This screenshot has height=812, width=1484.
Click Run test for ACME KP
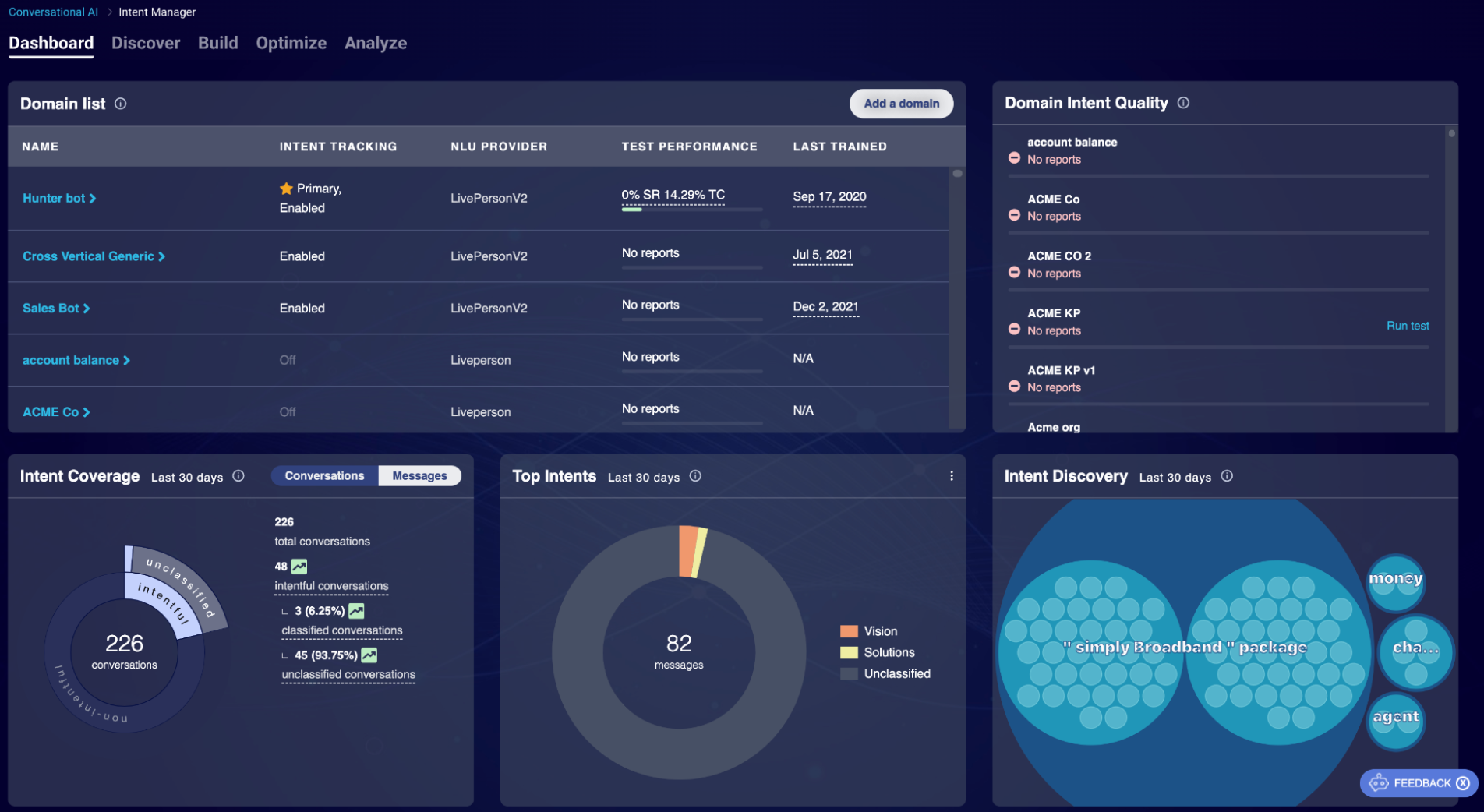pos(1408,326)
